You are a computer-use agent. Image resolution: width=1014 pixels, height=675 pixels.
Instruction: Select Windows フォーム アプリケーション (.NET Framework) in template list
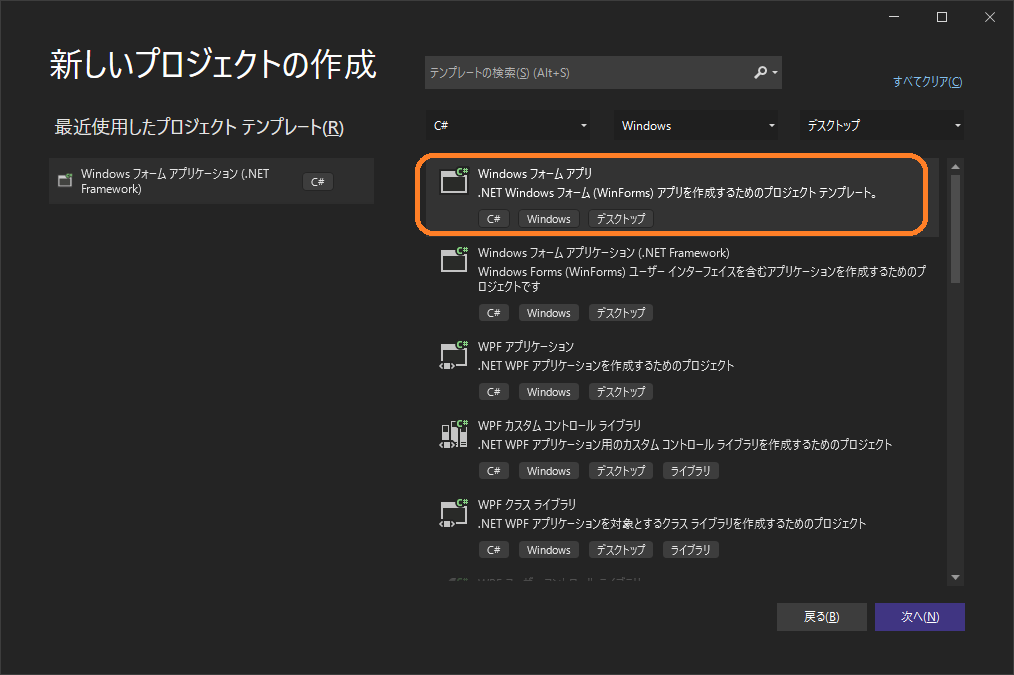(x=682, y=282)
